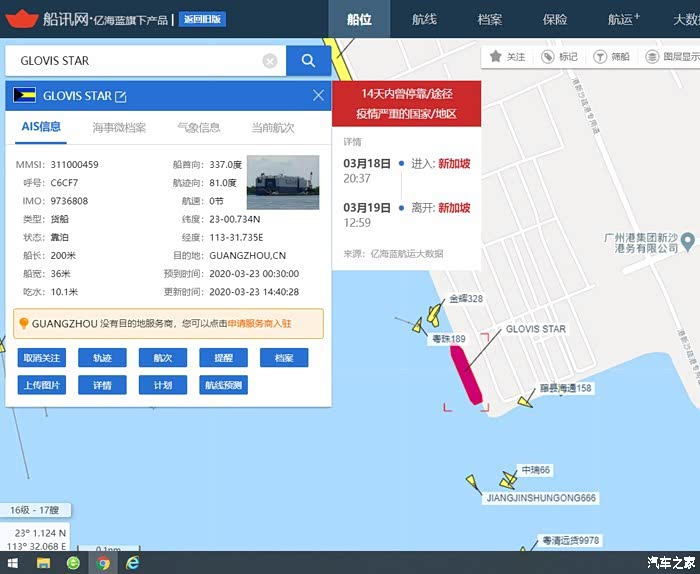
Task: Click the red 14天内曾停靠 warning banner
Action: coord(406,104)
